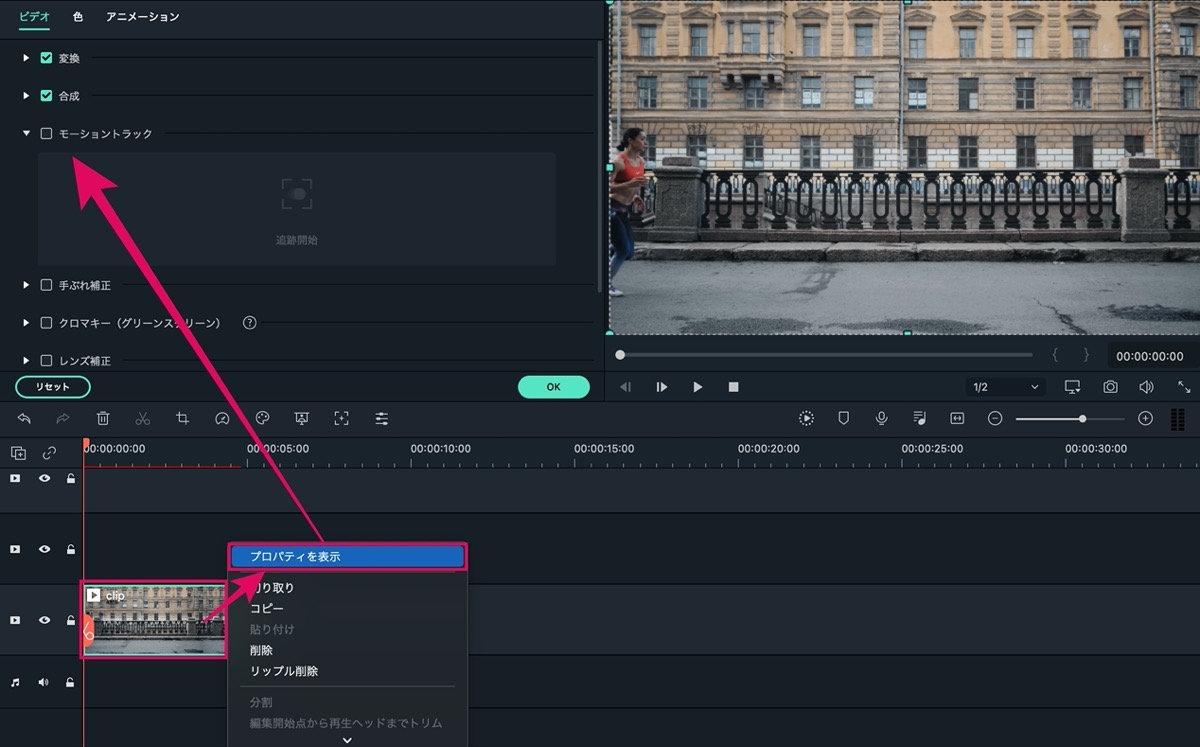Screen dimensions: 1200x747
Task: Enable the クロマキー checkbox
Action: pyautogui.click(x=46, y=323)
